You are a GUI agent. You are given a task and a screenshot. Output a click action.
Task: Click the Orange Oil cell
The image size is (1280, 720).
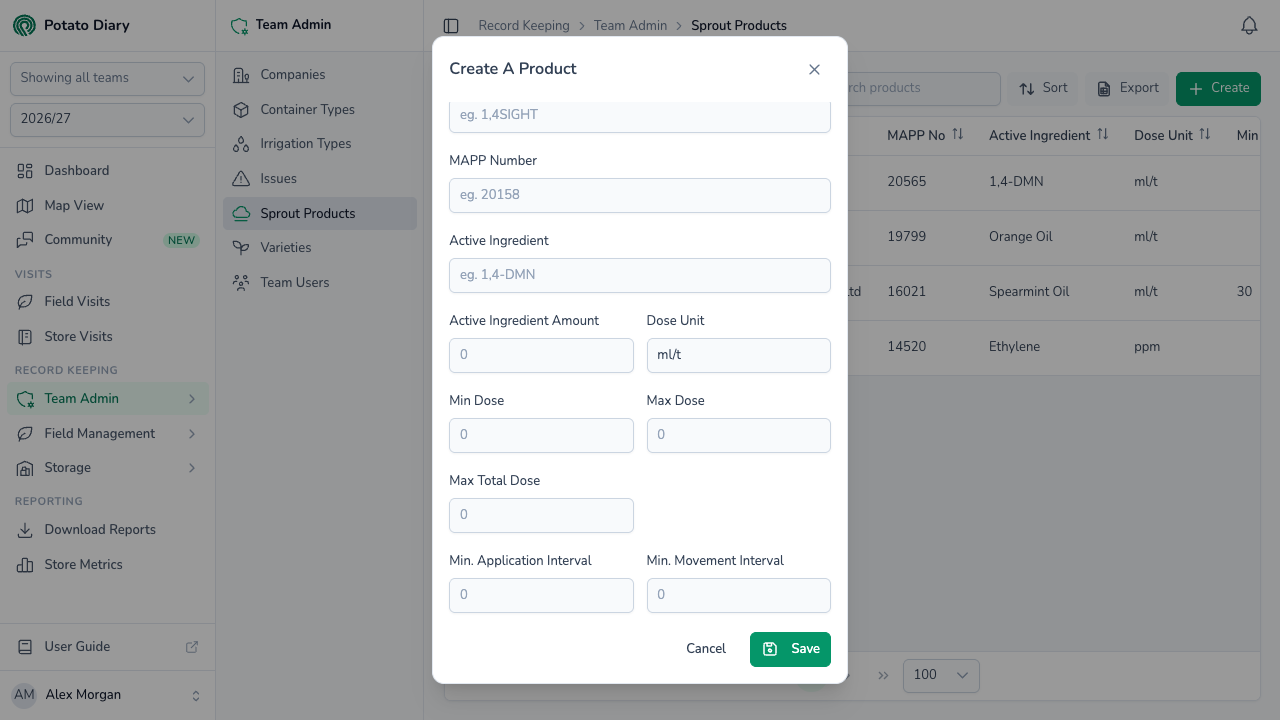[x=1021, y=237]
